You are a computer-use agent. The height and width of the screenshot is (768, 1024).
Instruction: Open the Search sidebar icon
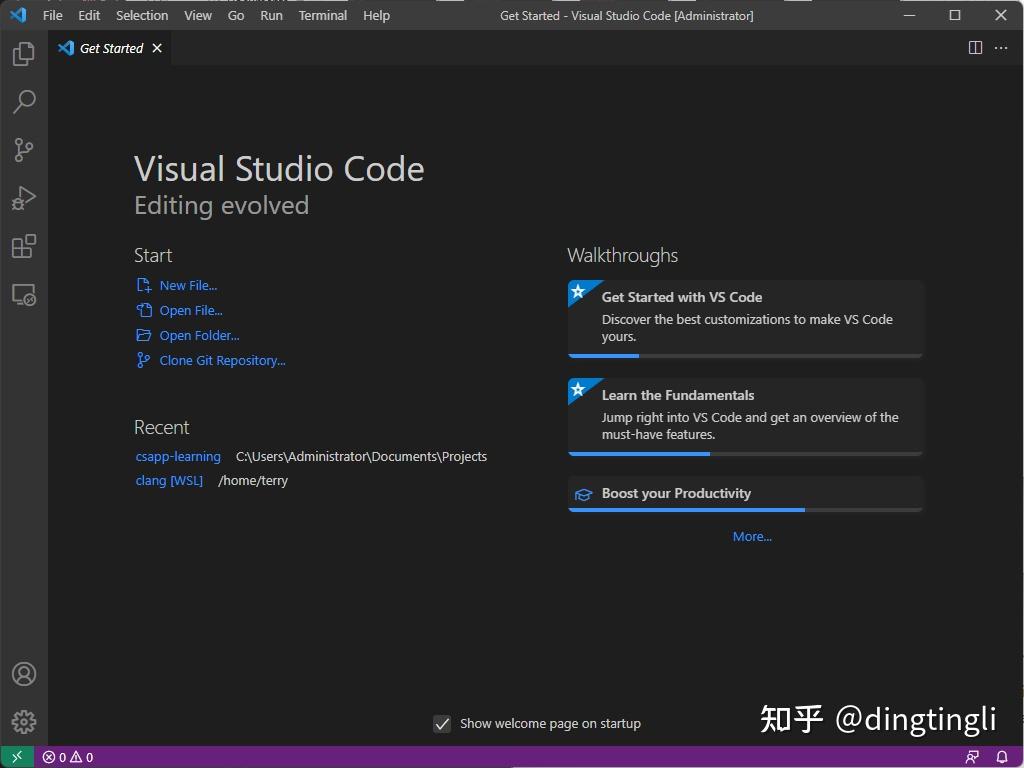(x=23, y=102)
